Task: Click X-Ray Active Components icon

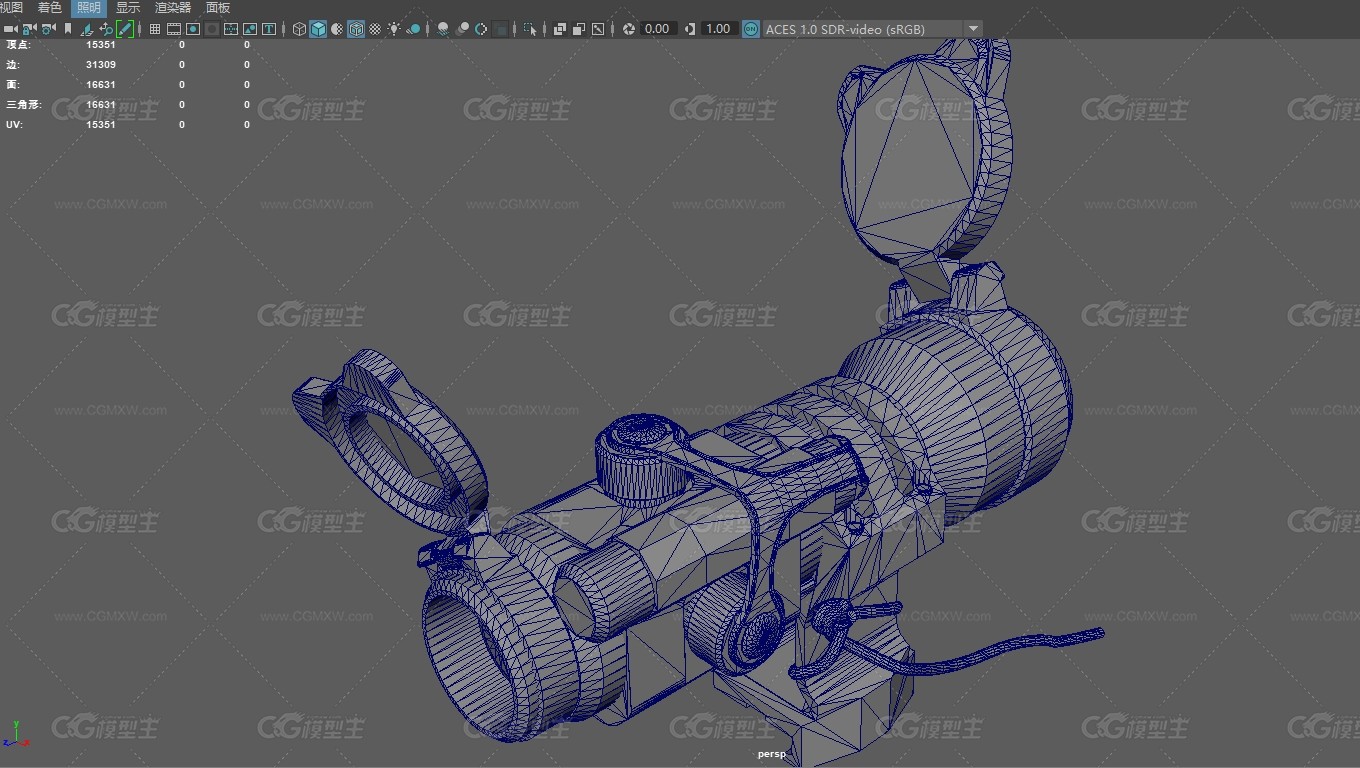Action: [579, 29]
